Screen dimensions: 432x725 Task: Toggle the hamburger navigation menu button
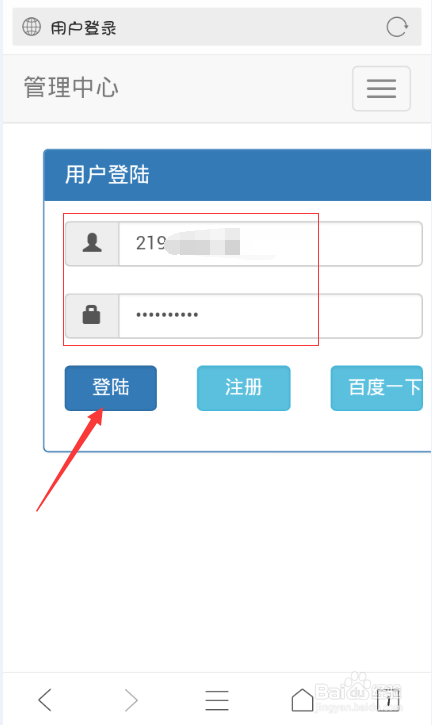pos(381,88)
